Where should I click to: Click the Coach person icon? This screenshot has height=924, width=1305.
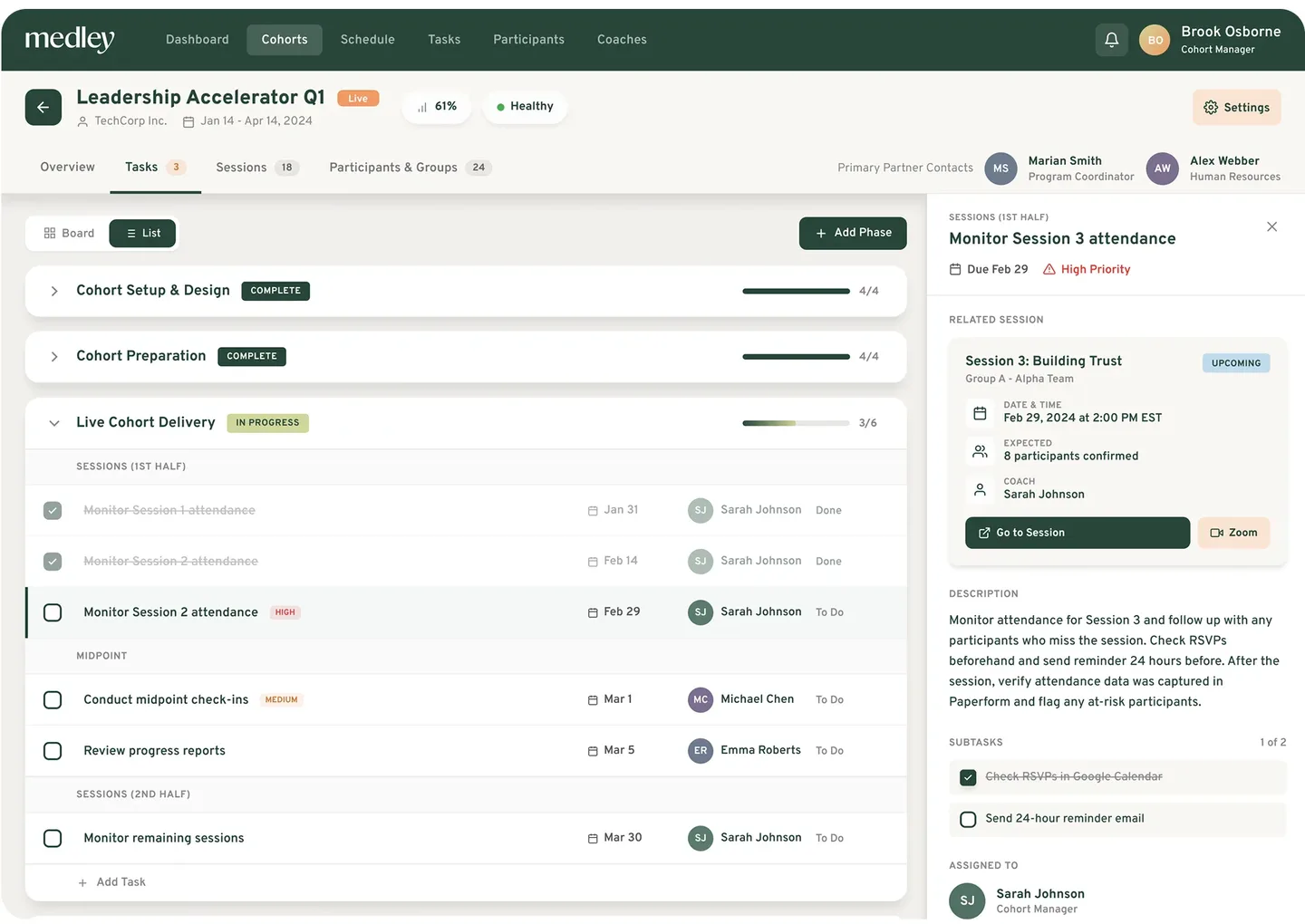click(x=980, y=489)
